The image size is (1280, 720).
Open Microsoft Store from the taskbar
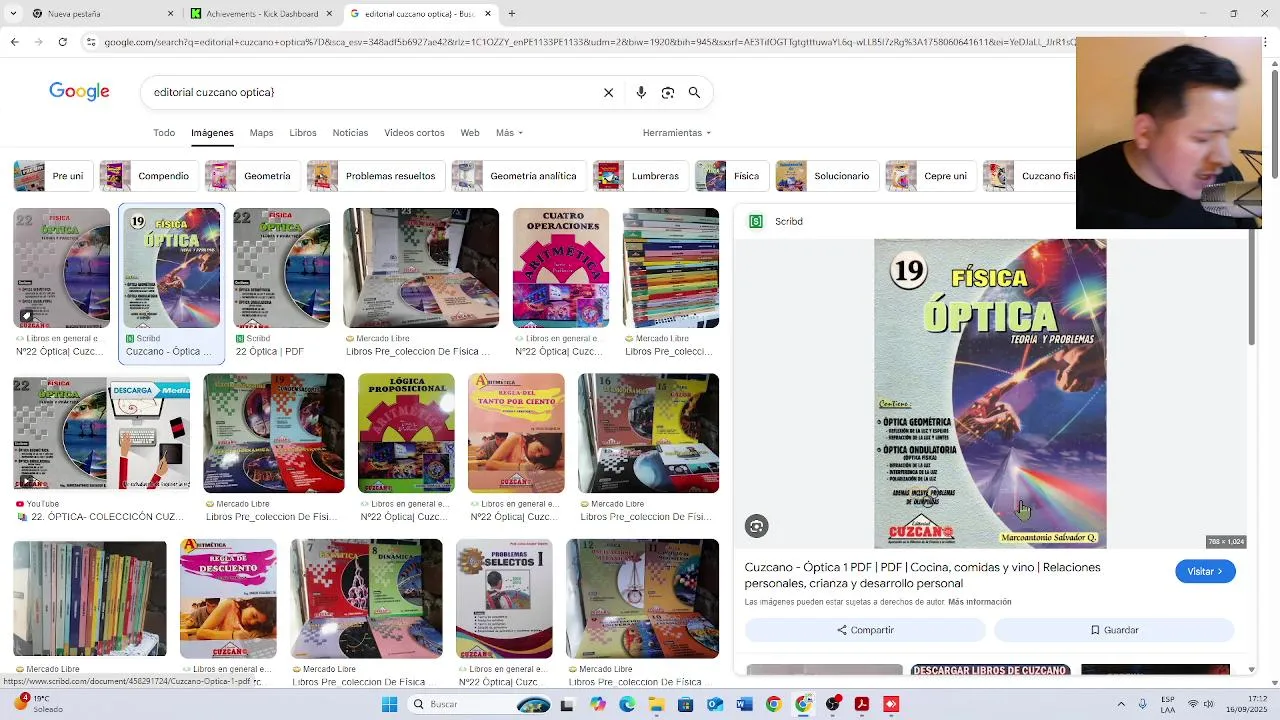pyautogui.click(x=685, y=704)
